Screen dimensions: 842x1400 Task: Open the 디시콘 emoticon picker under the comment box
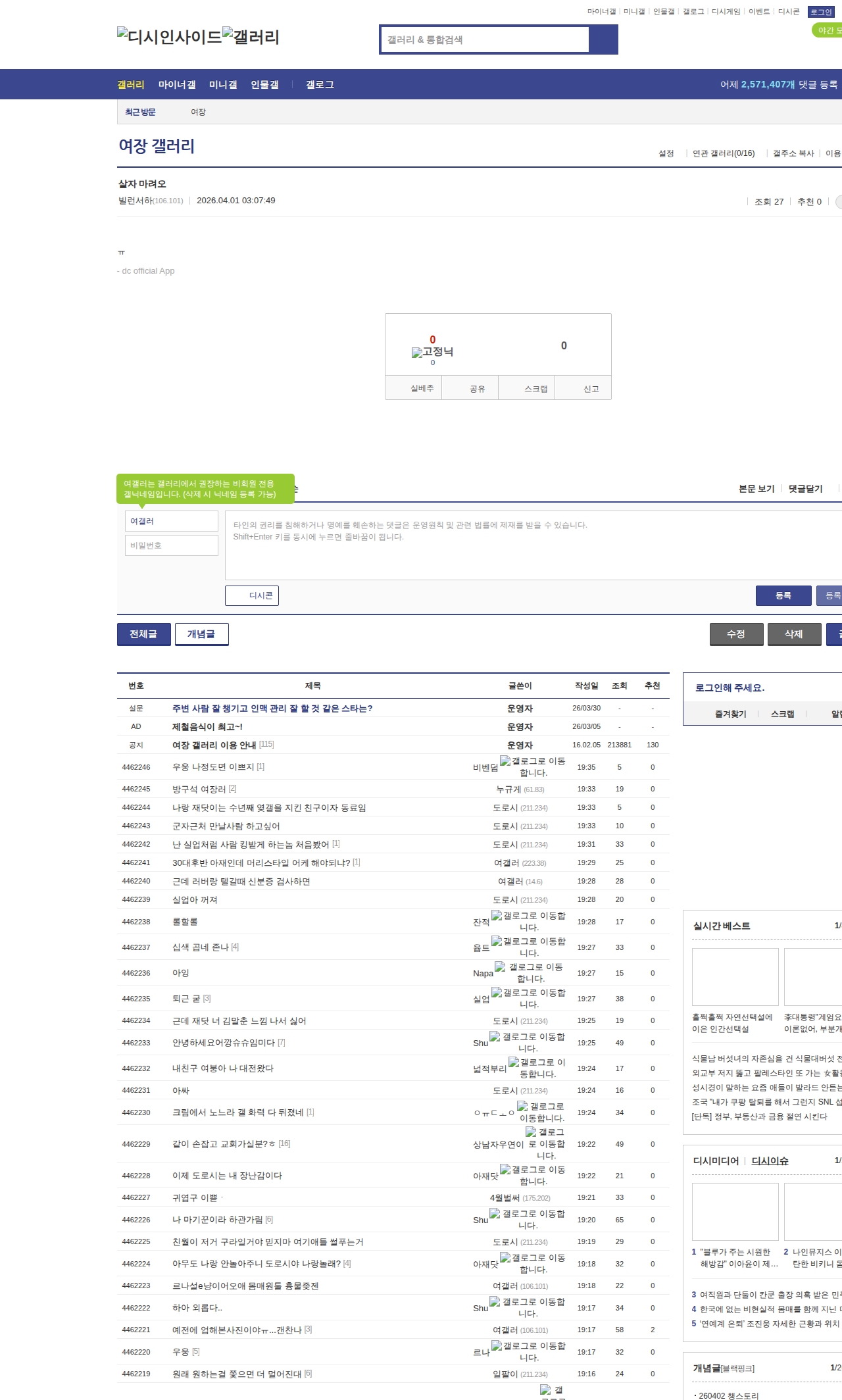pos(252,595)
